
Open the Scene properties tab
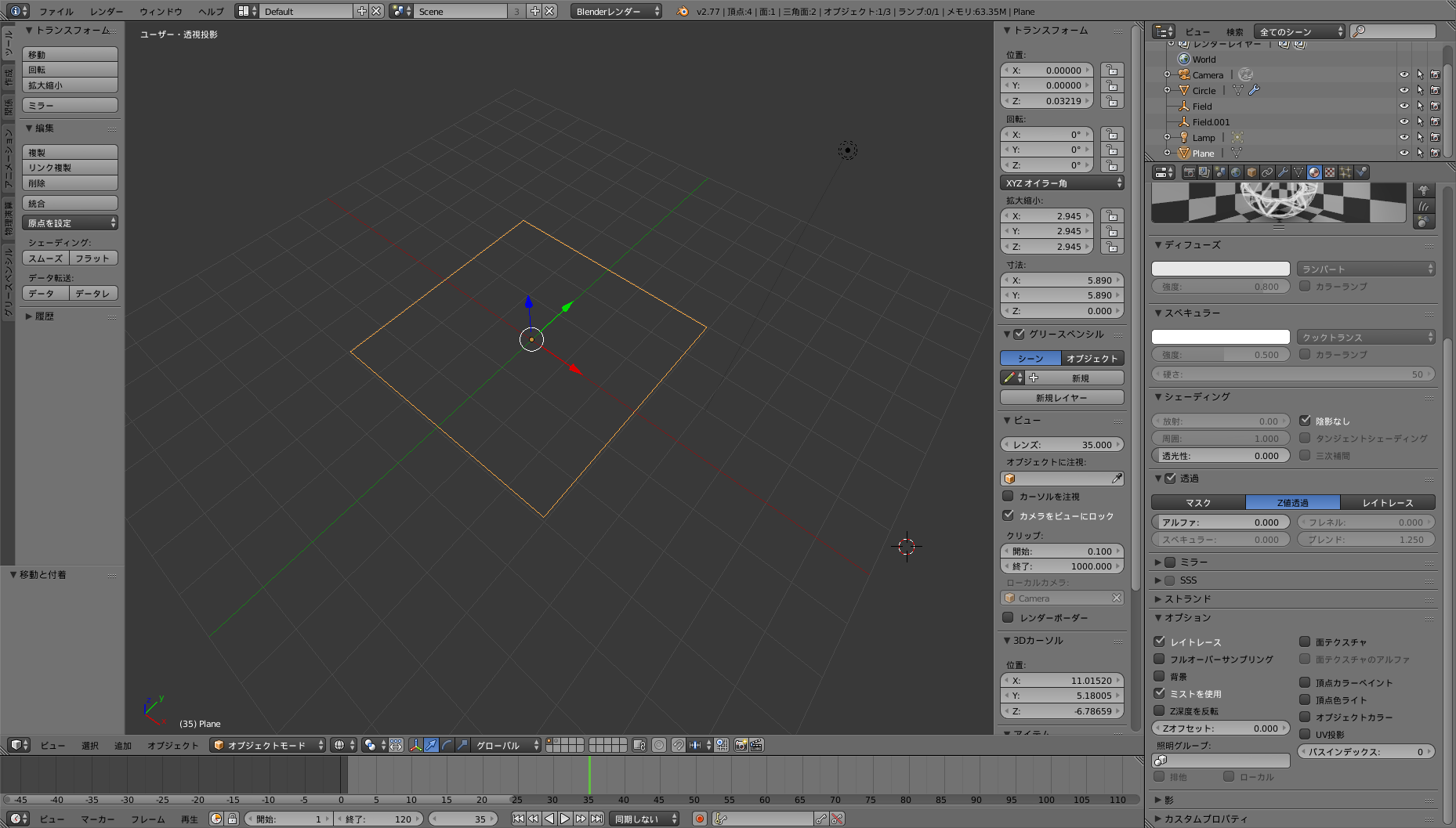[x=1220, y=172]
